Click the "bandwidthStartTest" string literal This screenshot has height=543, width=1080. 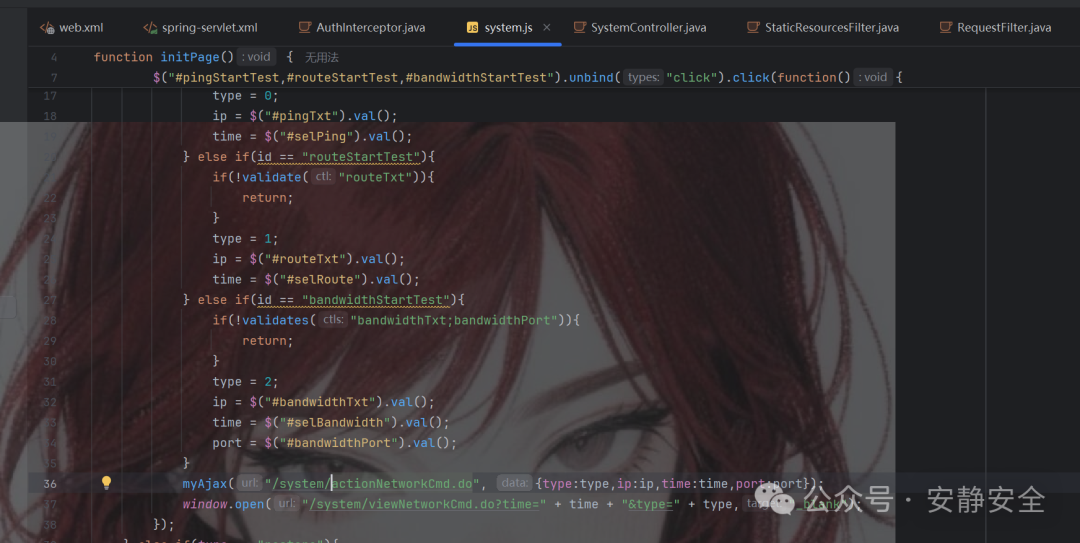click(375, 300)
